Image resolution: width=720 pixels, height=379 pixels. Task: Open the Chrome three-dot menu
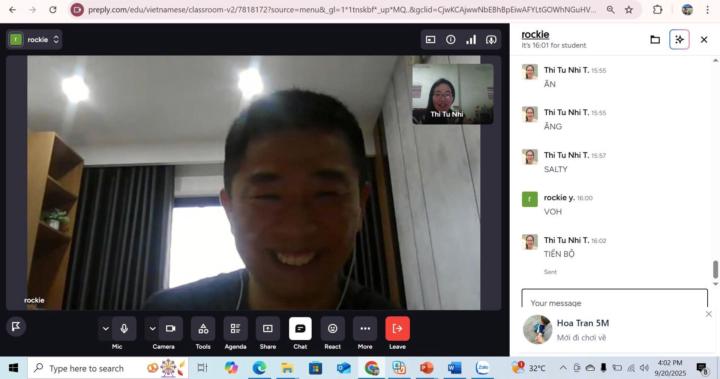click(x=708, y=9)
